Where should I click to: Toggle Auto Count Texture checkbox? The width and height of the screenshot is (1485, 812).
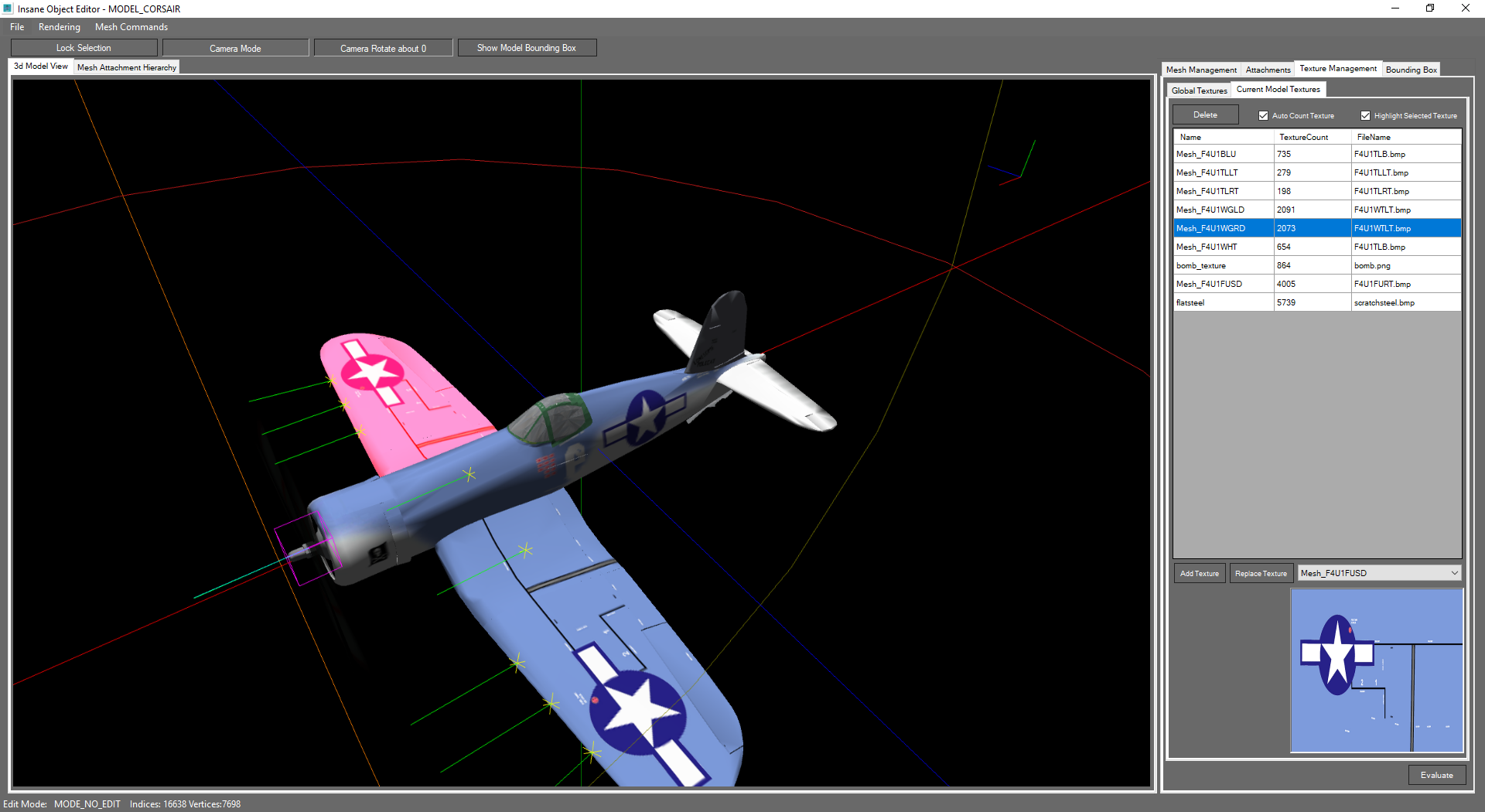point(1263,115)
